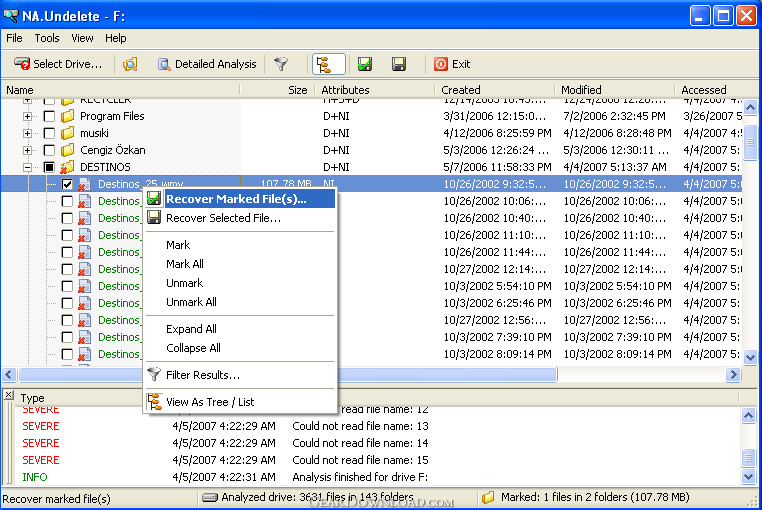
Task: Toggle the DESTINOS folder checkbox
Action: [49, 167]
